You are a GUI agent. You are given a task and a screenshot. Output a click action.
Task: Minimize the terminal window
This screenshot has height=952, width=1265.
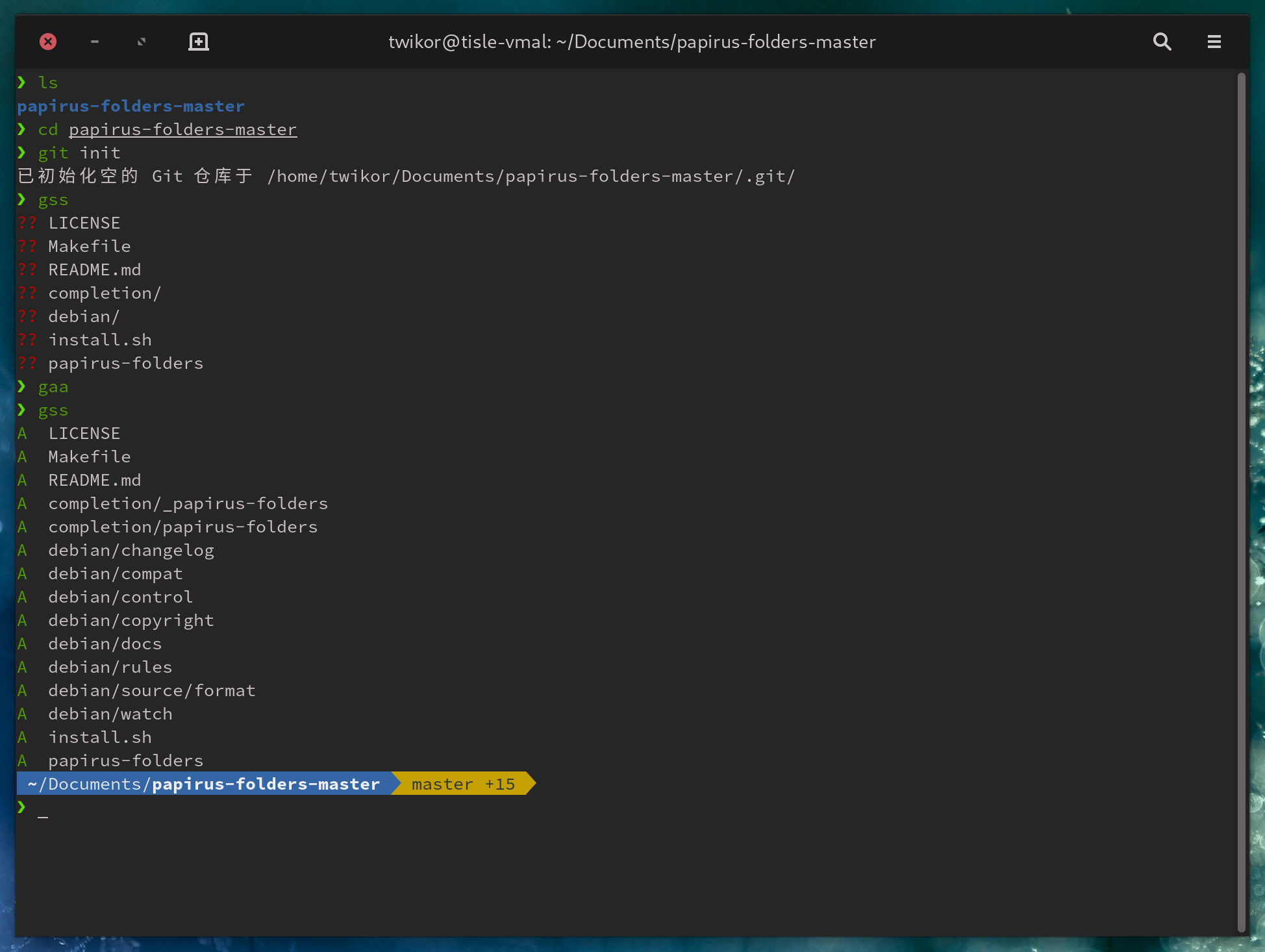pyautogui.click(x=95, y=42)
